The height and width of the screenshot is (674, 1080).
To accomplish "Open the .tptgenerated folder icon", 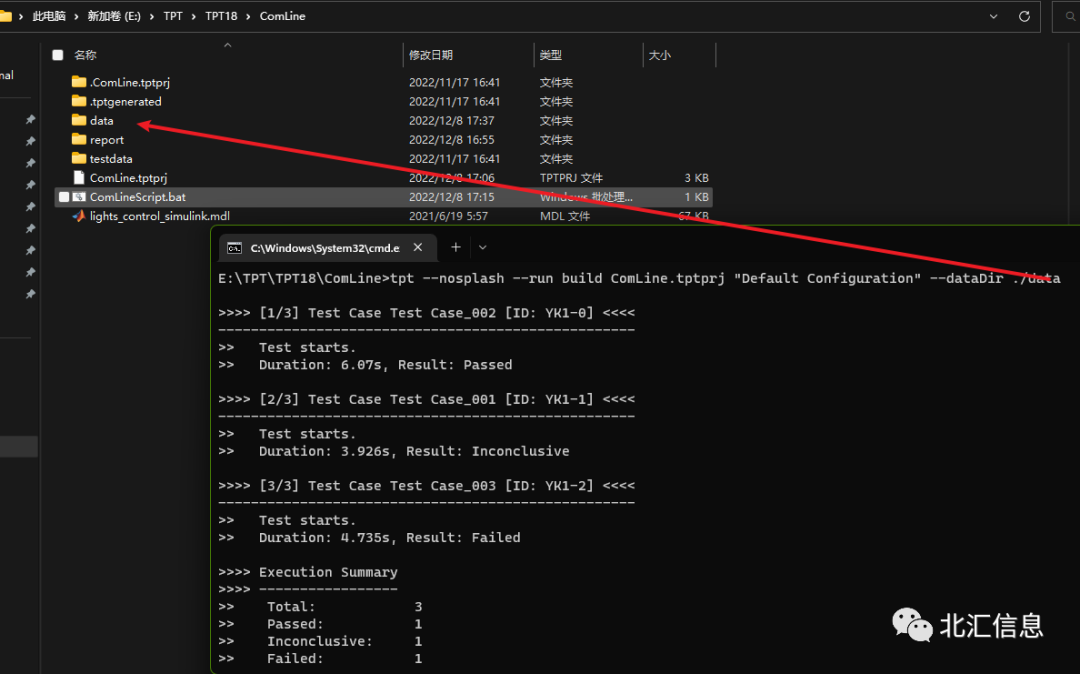I will click(x=79, y=101).
